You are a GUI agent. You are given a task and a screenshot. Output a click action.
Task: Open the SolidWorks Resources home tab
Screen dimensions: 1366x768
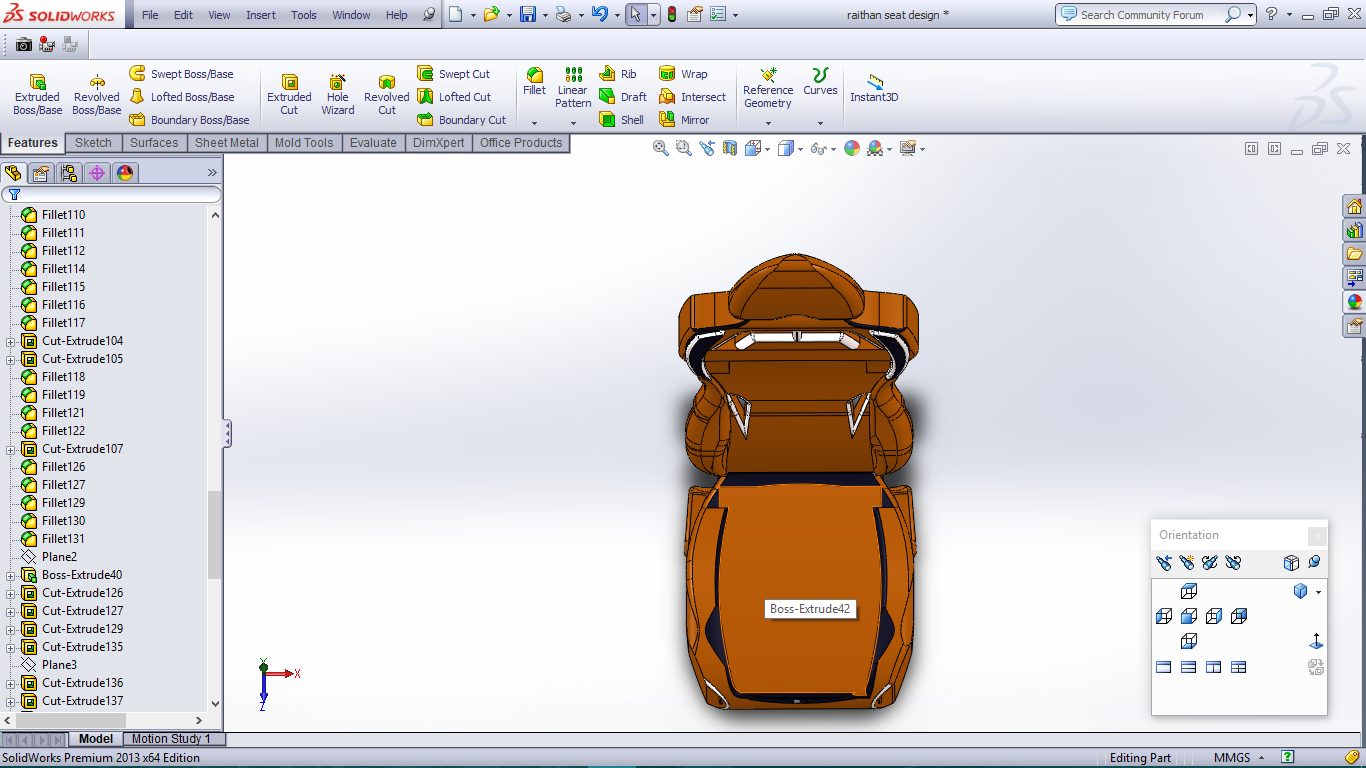pos(1354,207)
